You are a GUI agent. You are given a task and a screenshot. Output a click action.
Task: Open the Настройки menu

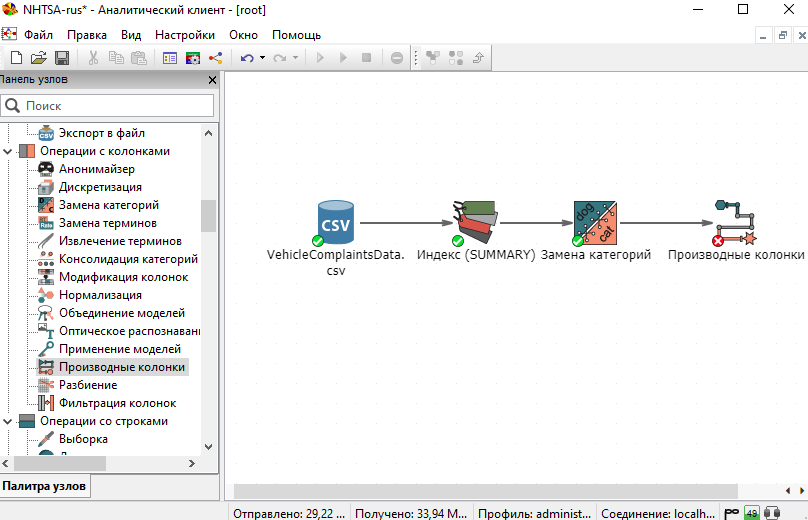pos(184,34)
